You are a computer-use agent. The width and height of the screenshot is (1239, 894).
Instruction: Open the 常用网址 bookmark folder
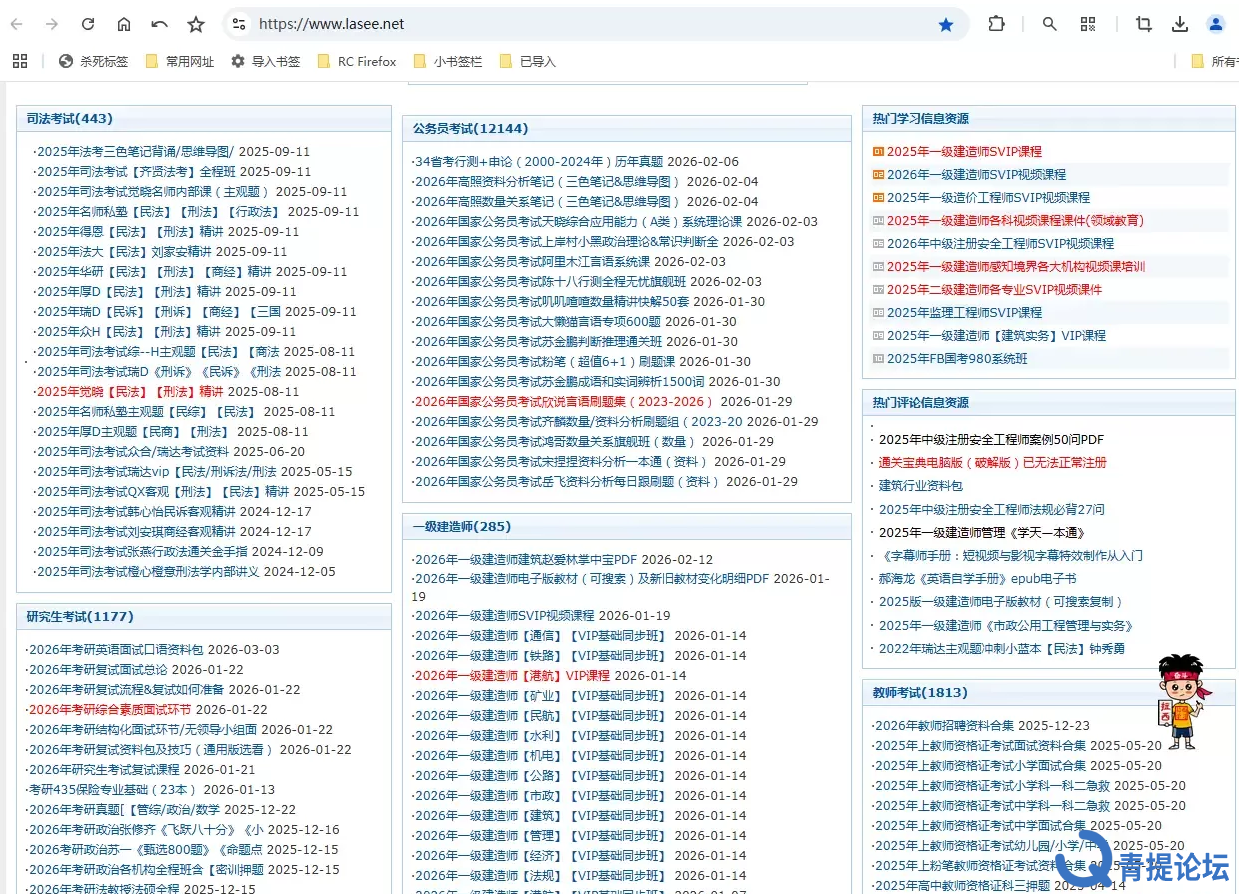tap(179, 61)
